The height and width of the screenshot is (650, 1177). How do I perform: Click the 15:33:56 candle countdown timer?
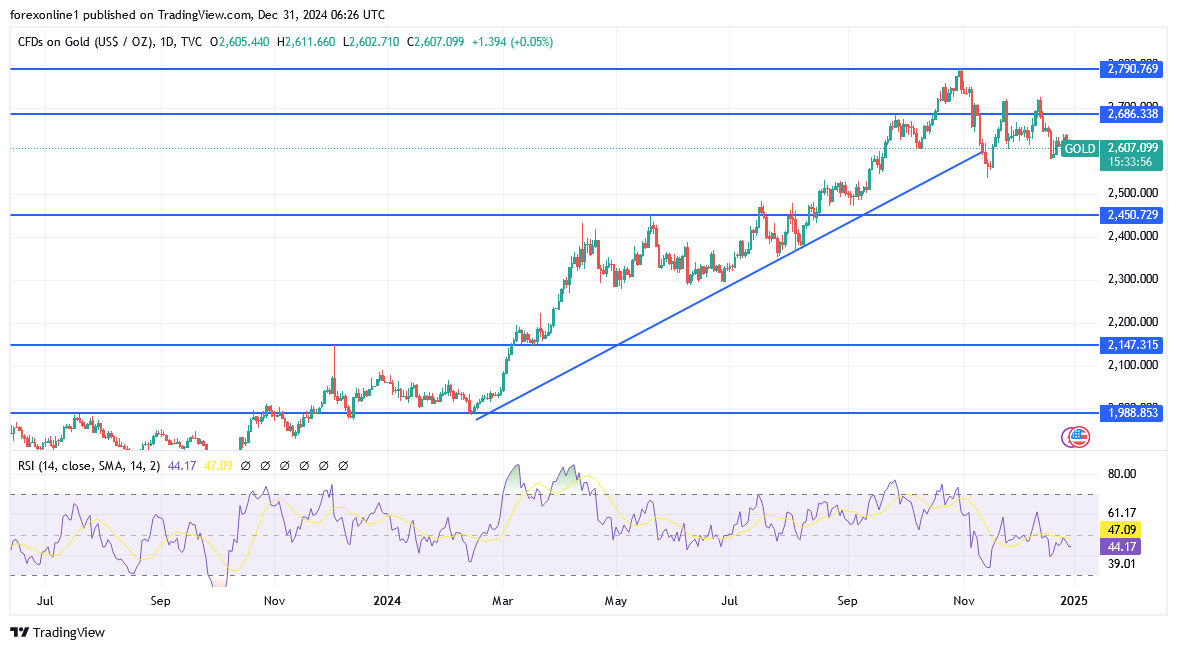click(1131, 161)
